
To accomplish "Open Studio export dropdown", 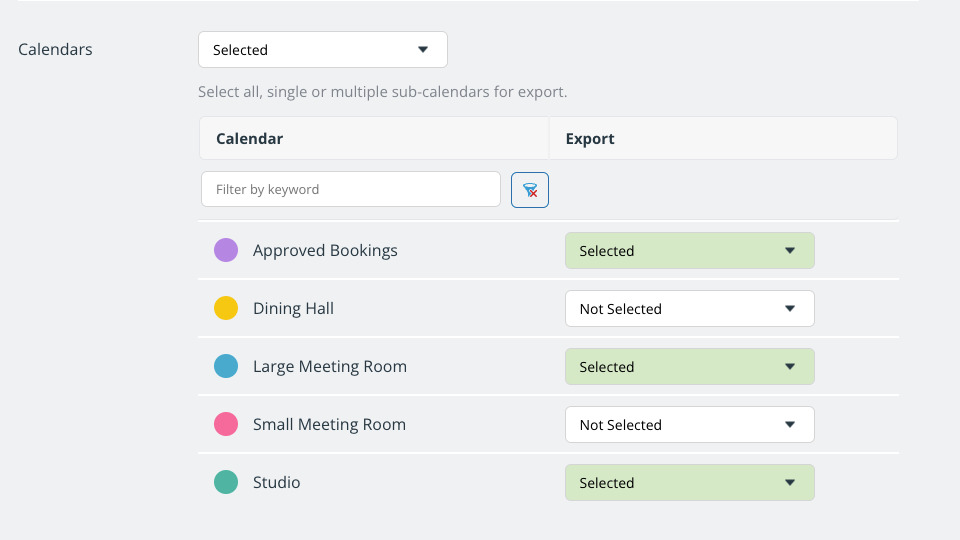I will pyautogui.click(x=689, y=482).
